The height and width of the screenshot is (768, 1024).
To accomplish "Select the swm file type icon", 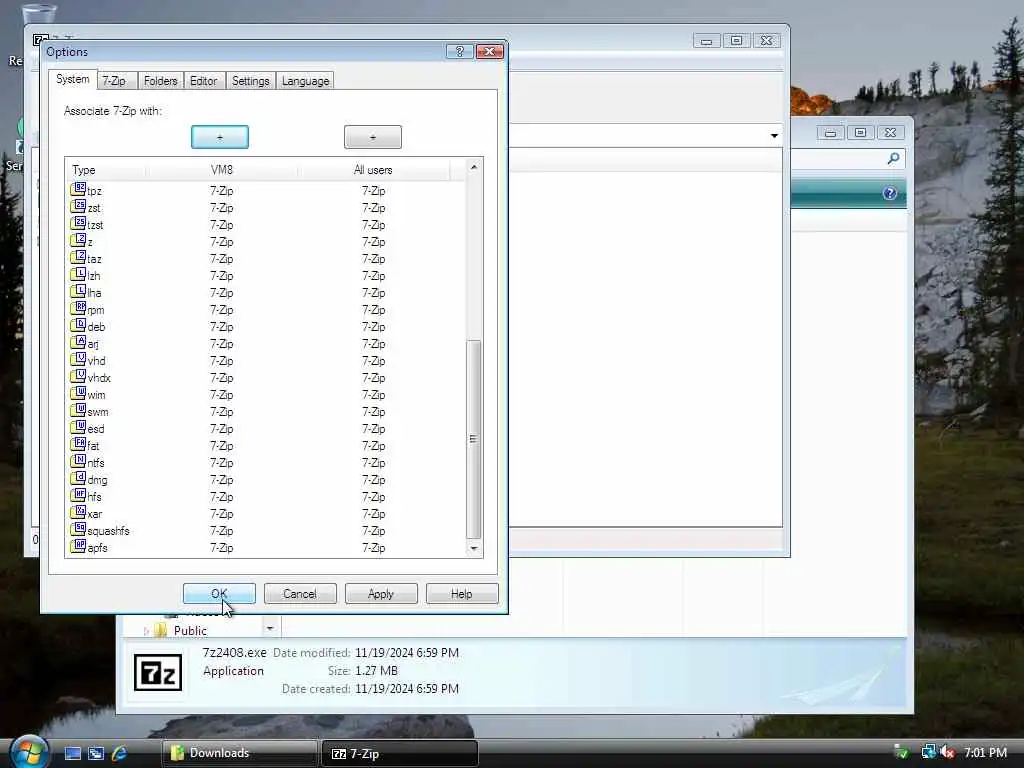I will coord(78,410).
